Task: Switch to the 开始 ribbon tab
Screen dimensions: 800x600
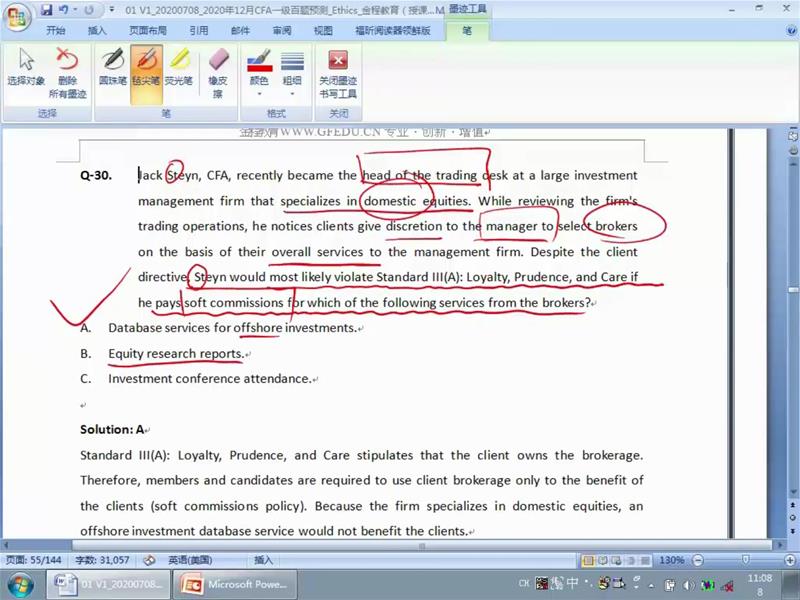Action: [x=56, y=31]
